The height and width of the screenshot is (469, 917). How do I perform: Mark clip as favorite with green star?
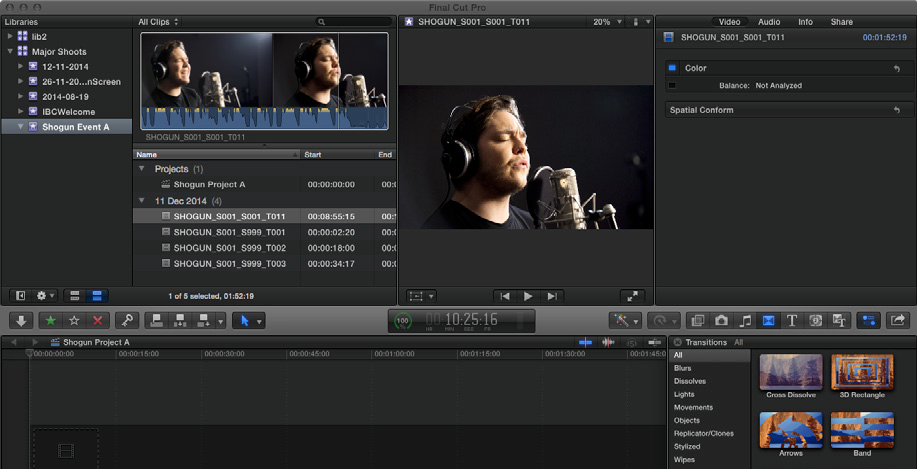pos(49,320)
